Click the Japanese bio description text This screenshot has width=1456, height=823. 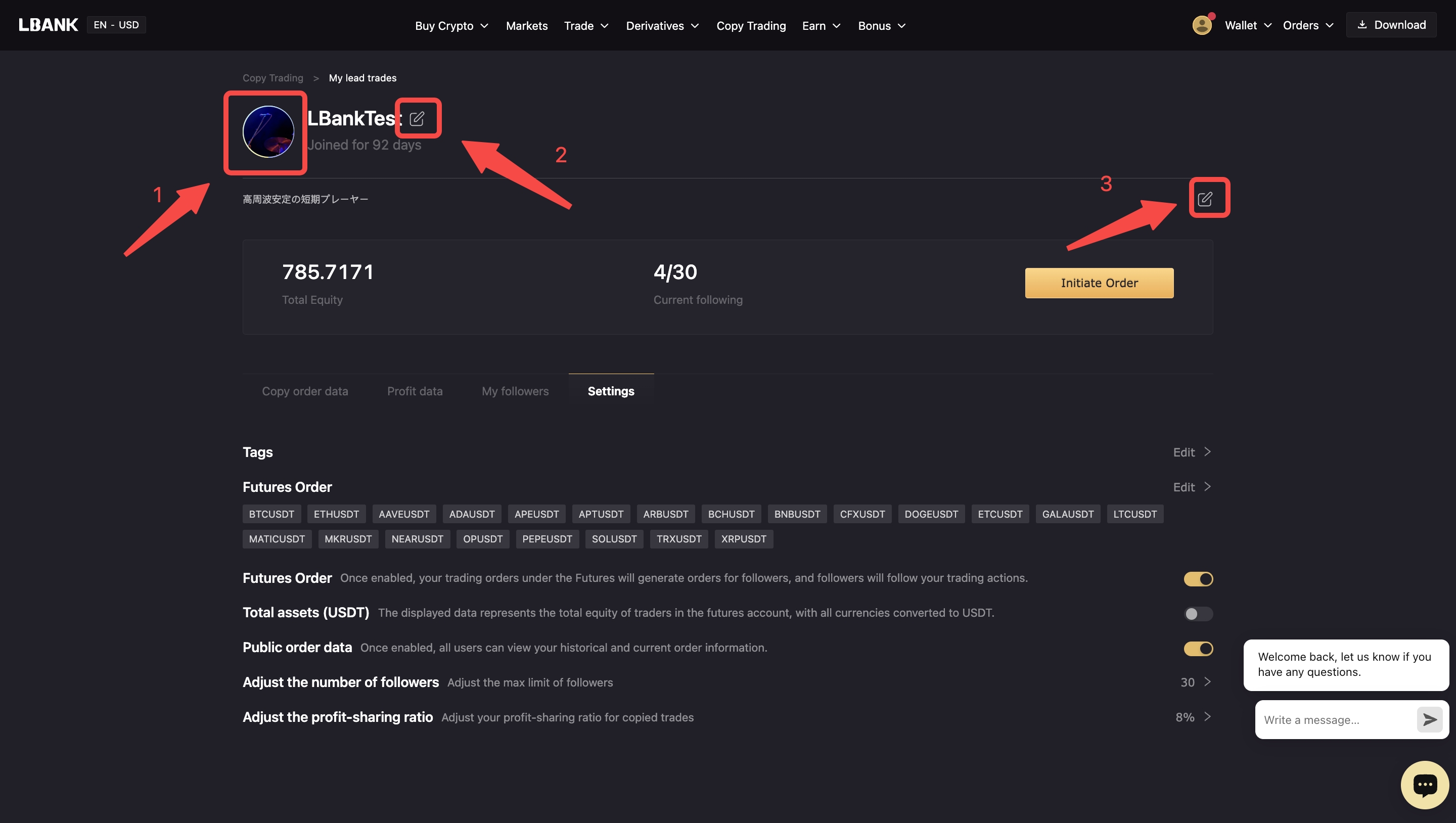[305, 200]
